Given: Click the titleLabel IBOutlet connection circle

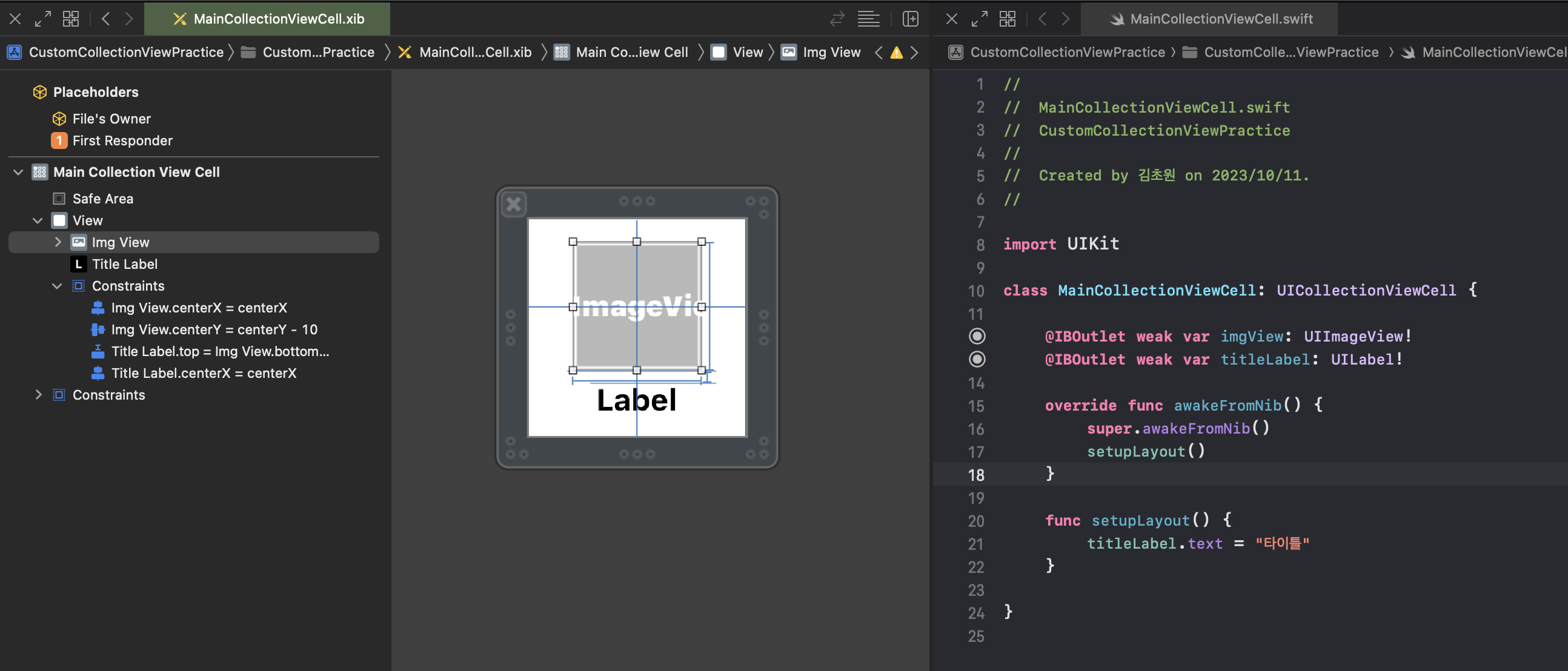Looking at the screenshot, I should click(x=977, y=360).
